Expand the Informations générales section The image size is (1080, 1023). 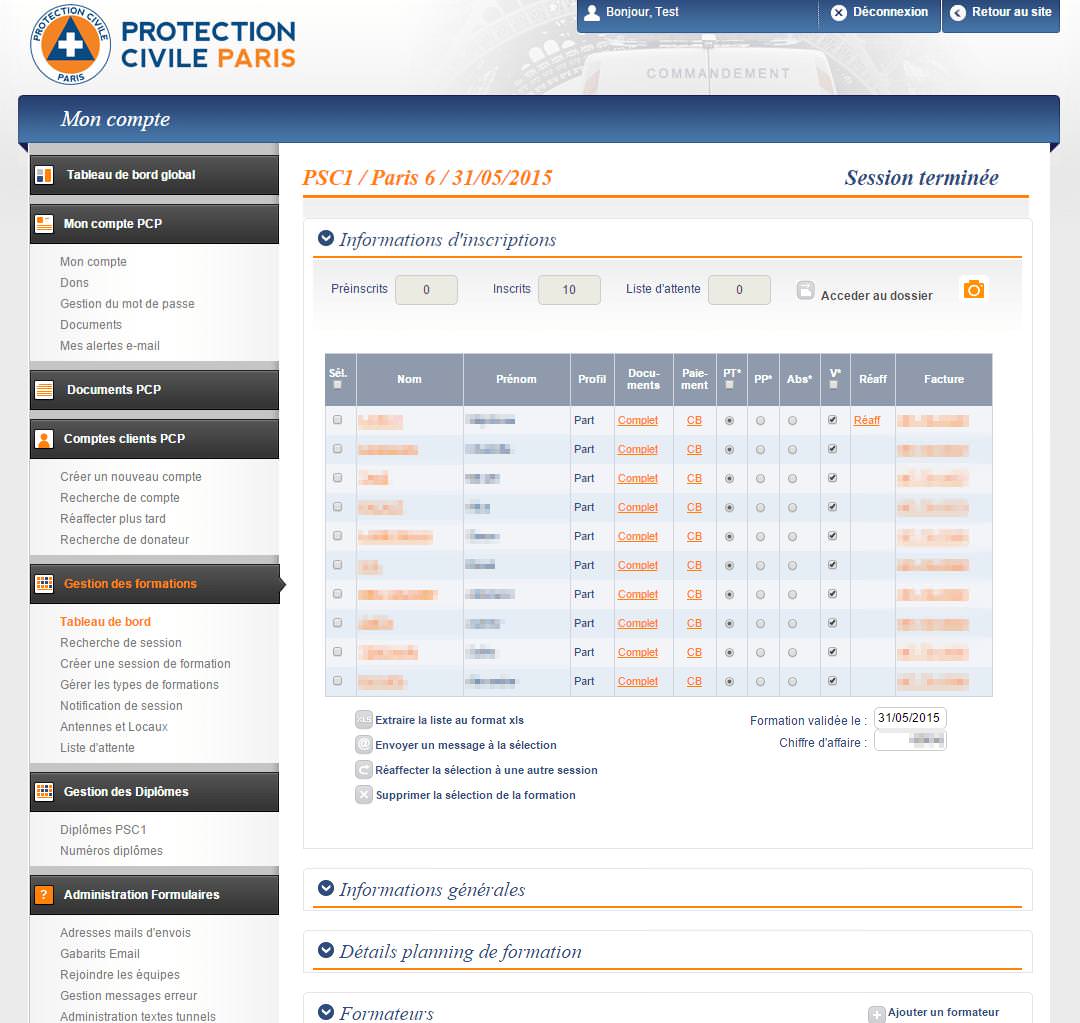pos(325,889)
